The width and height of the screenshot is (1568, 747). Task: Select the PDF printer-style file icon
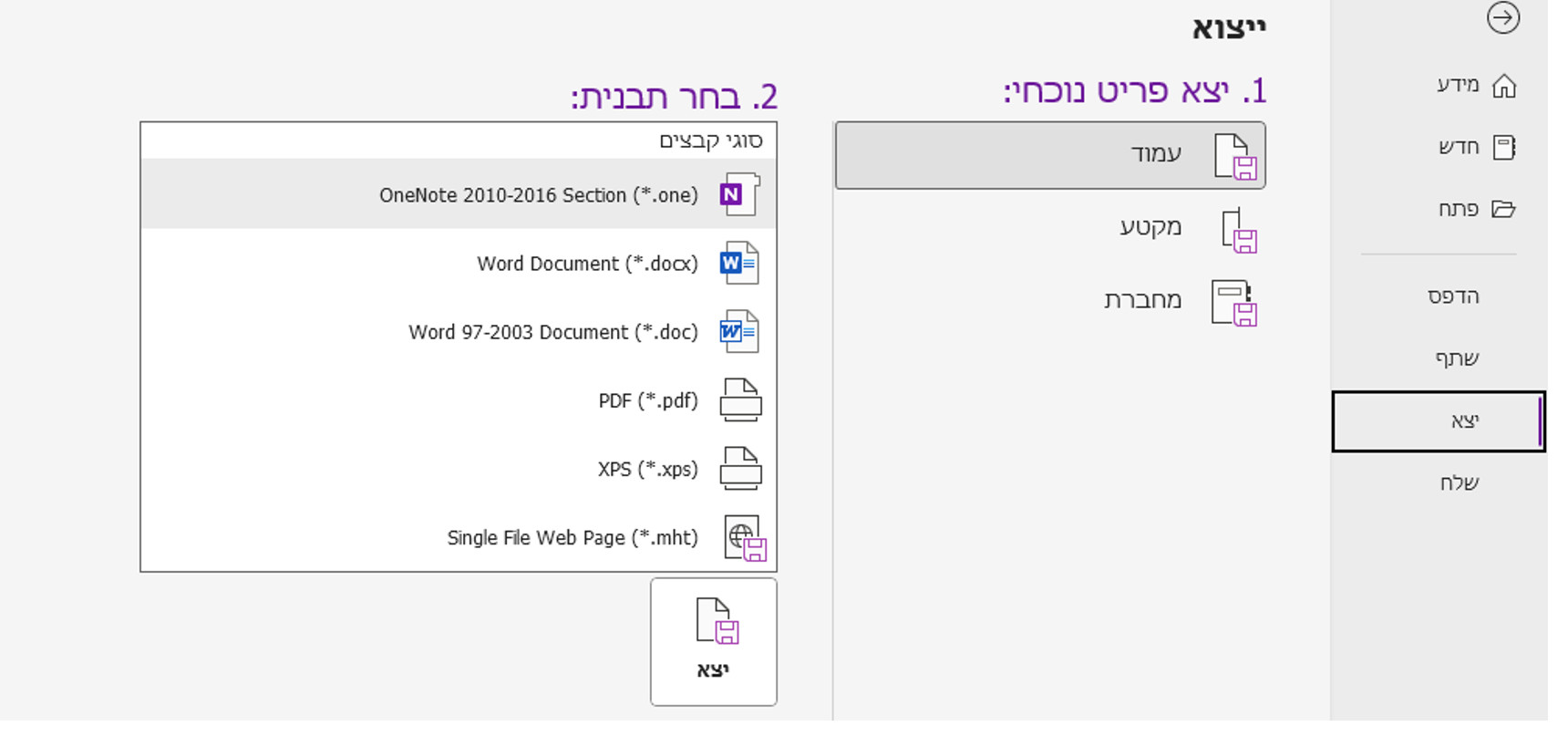[741, 399]
